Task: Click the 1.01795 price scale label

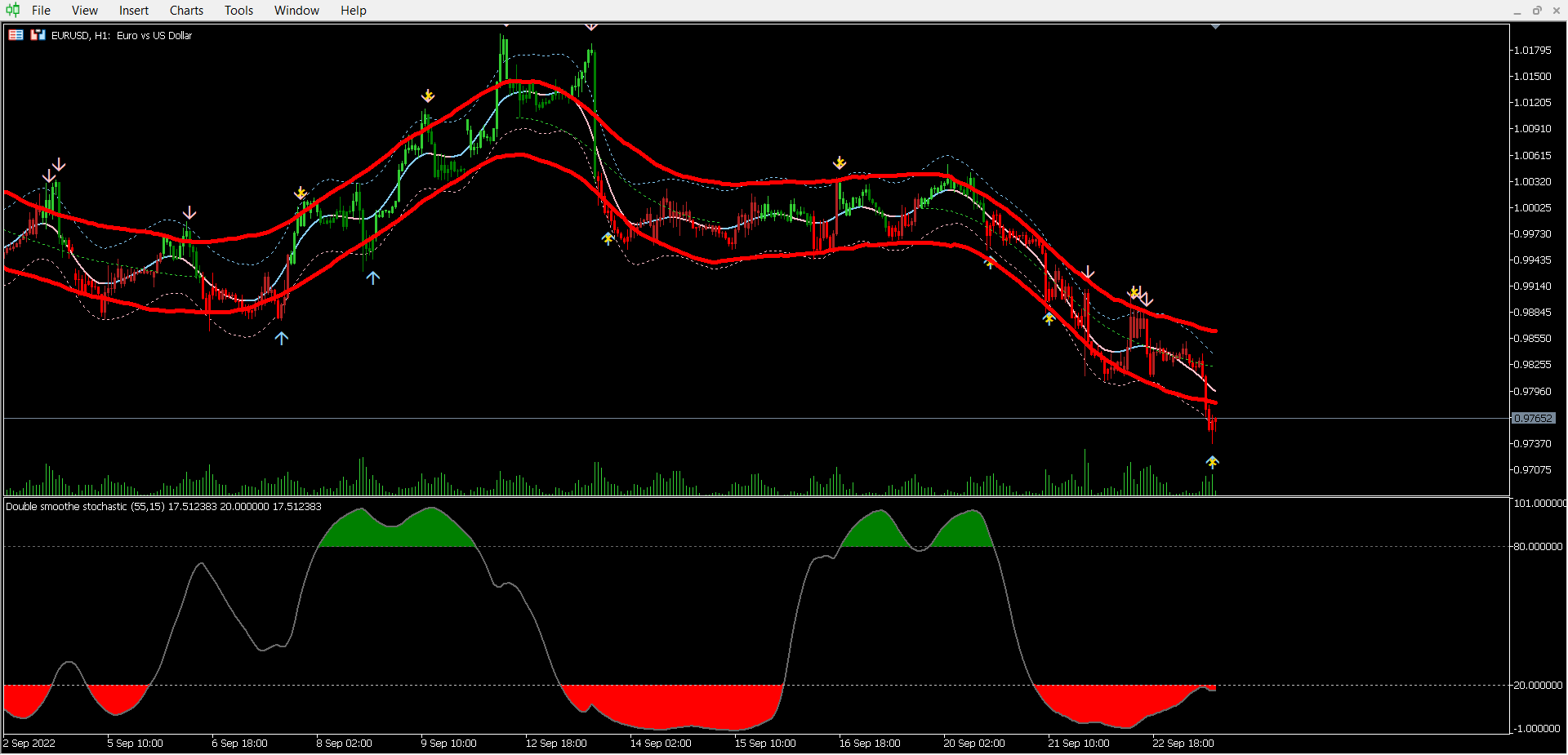Action: coord(1532,51)
